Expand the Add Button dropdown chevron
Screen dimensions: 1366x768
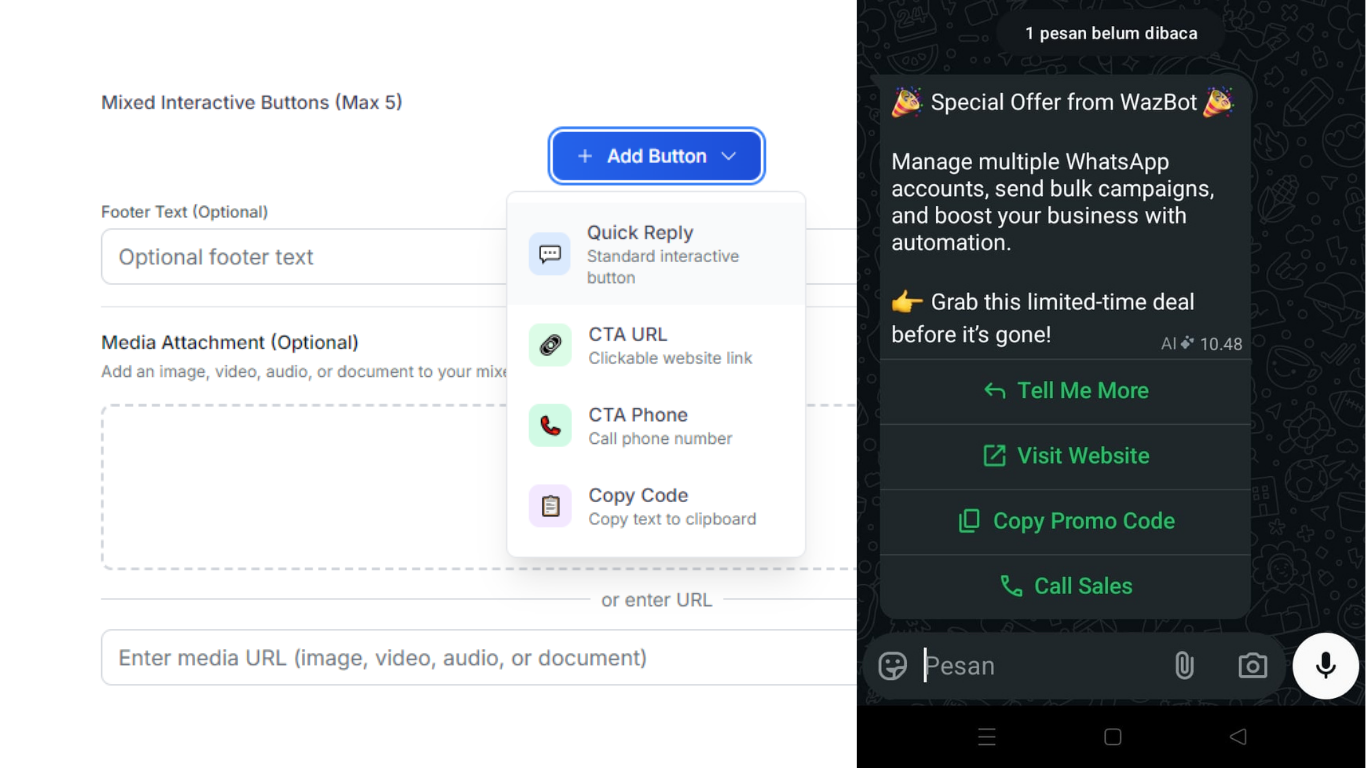click(730, 156)
